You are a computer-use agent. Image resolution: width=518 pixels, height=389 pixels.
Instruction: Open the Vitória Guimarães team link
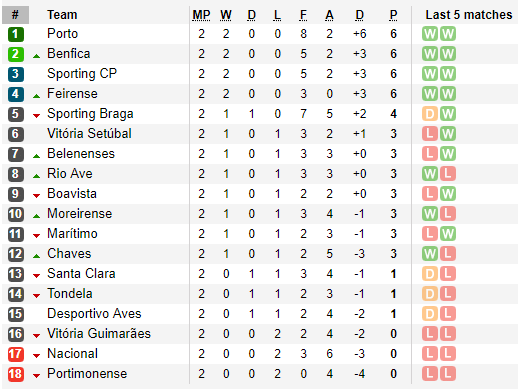[x=99, y=334]
